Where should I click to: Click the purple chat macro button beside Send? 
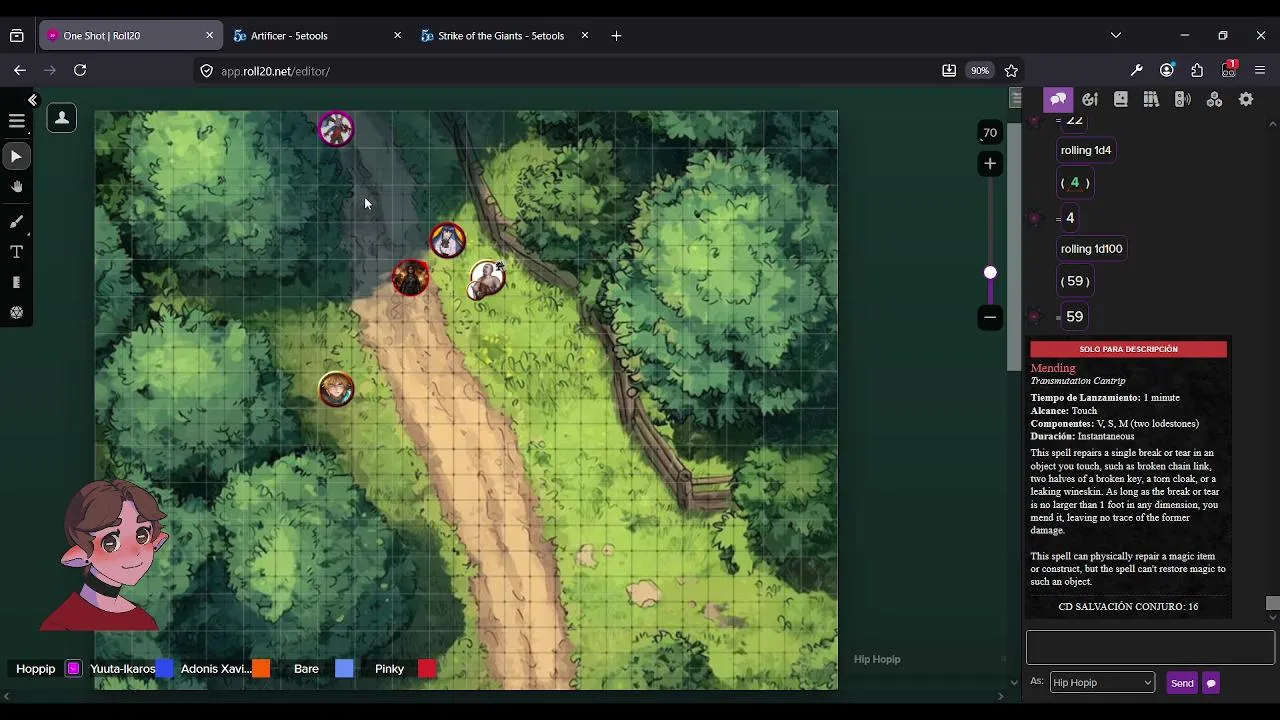(1211, 683)
